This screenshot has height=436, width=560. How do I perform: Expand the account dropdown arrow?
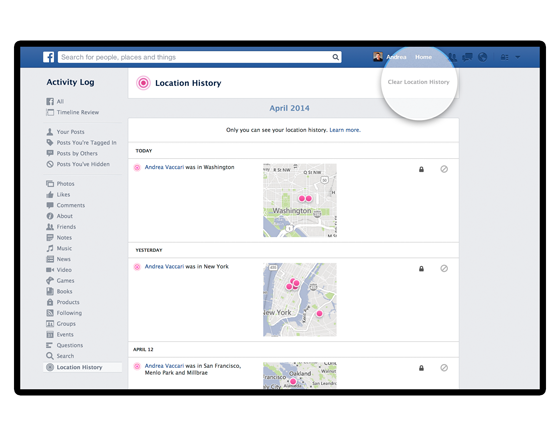coord(518,57)
